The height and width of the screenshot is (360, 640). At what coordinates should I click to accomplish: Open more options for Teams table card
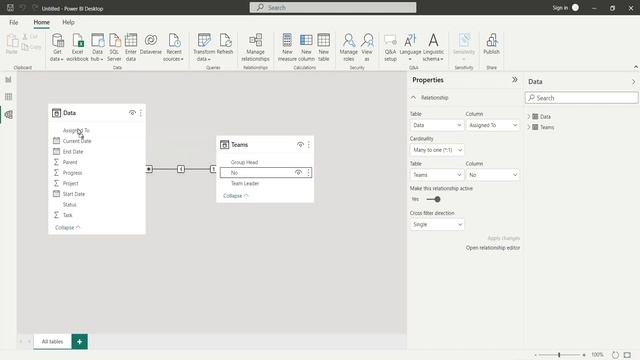(x=309, y=144)
